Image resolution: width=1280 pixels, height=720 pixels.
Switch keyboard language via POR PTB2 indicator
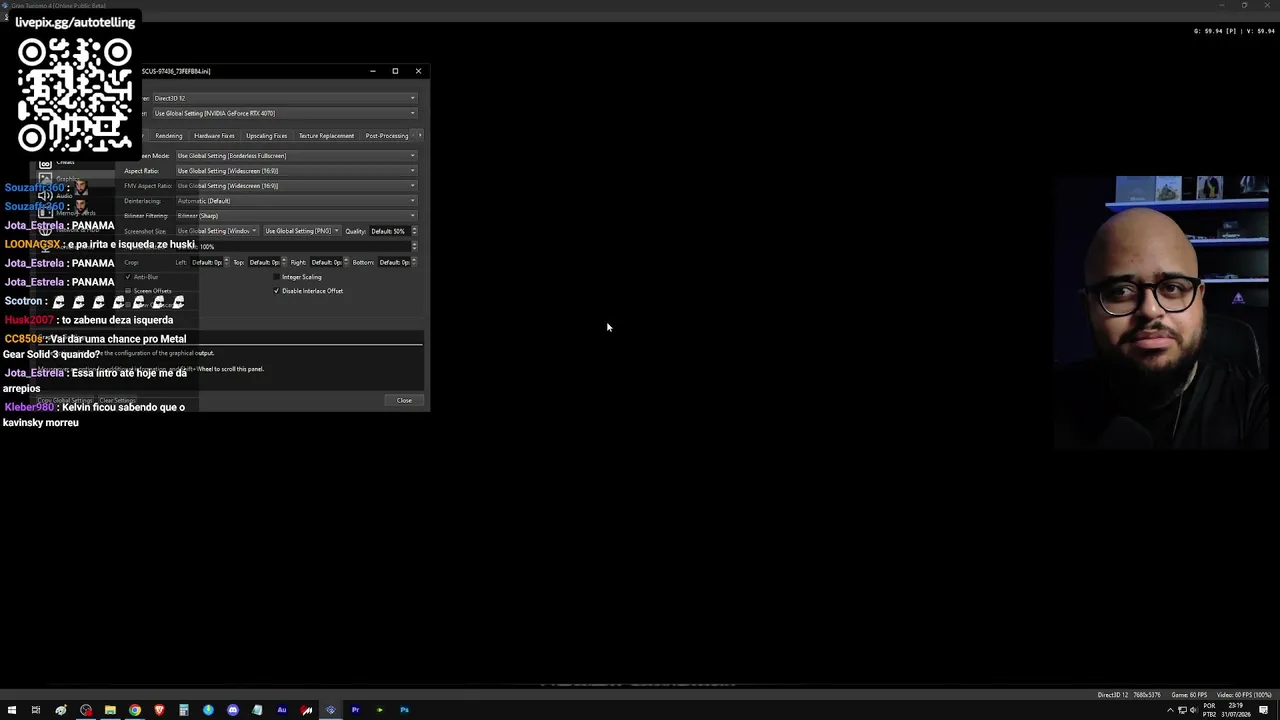(1209, 710)
